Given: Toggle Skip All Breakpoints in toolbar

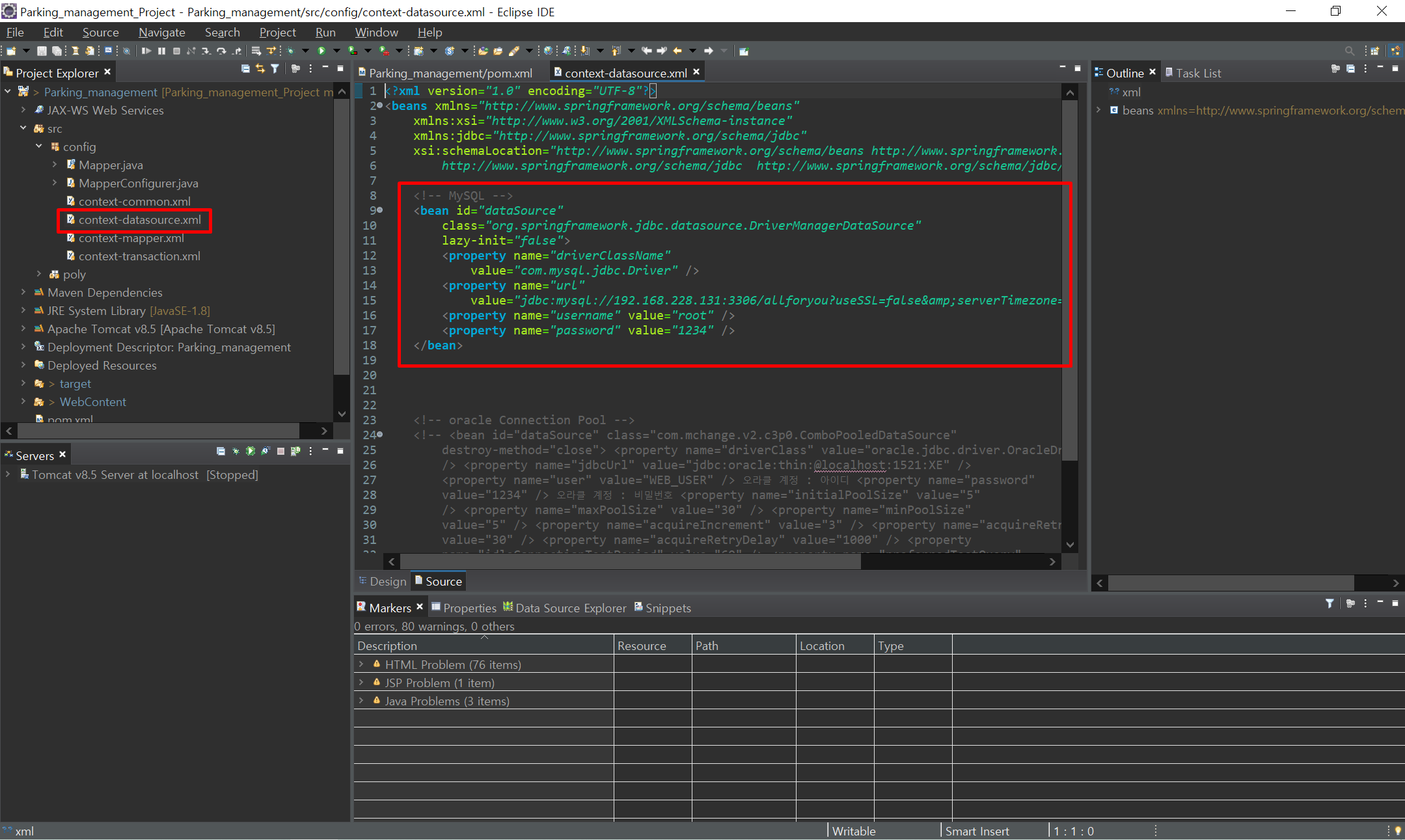Looking at the screenshot, I should point(127,51).
